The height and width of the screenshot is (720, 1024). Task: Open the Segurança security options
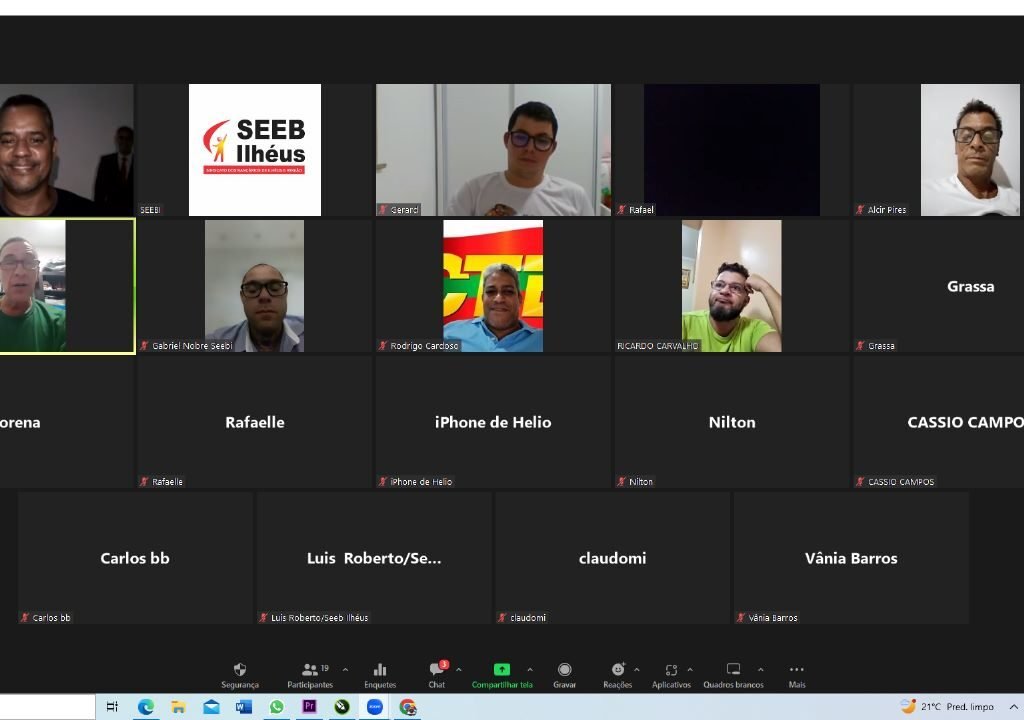tap(239, 675)
